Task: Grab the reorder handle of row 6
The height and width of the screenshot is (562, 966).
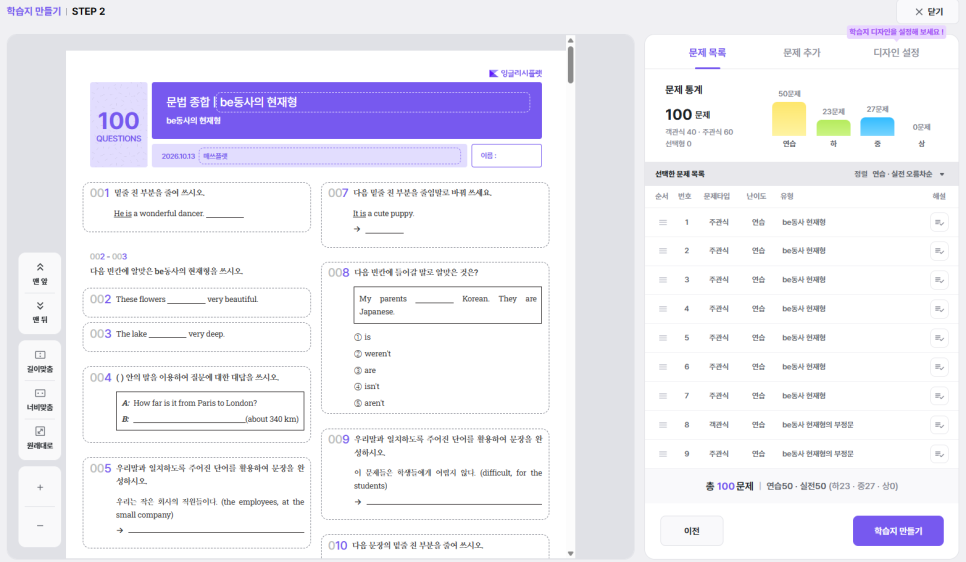Action: click(663, 367)
